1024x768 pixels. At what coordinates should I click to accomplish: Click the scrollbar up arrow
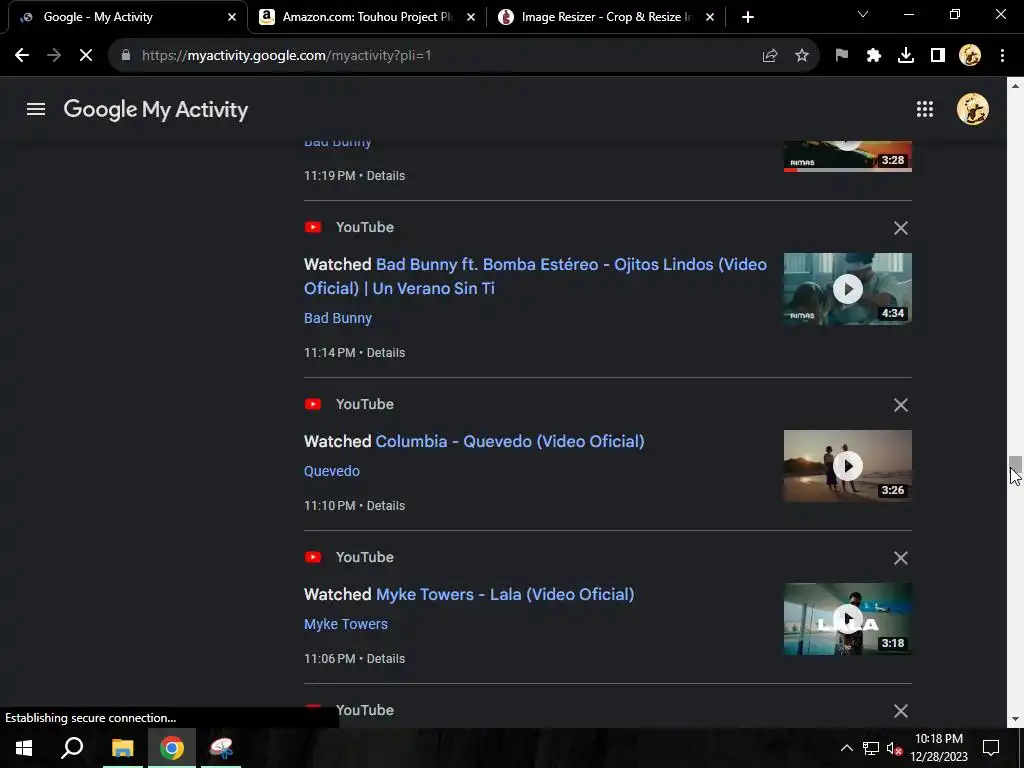1015,86
